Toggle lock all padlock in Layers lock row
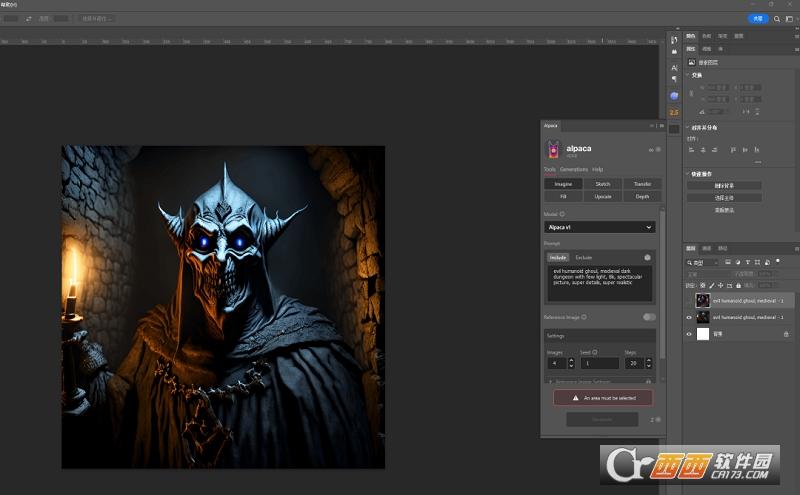800x495 pixels. tap(738, 285)
